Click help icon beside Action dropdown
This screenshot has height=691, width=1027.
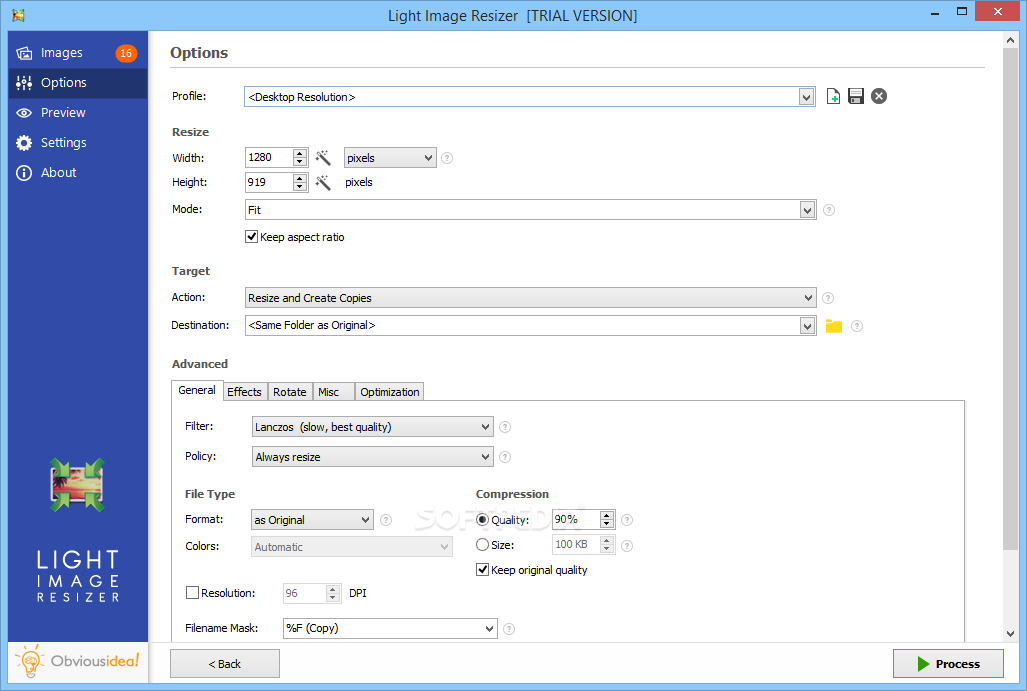(x=828, y=298)
